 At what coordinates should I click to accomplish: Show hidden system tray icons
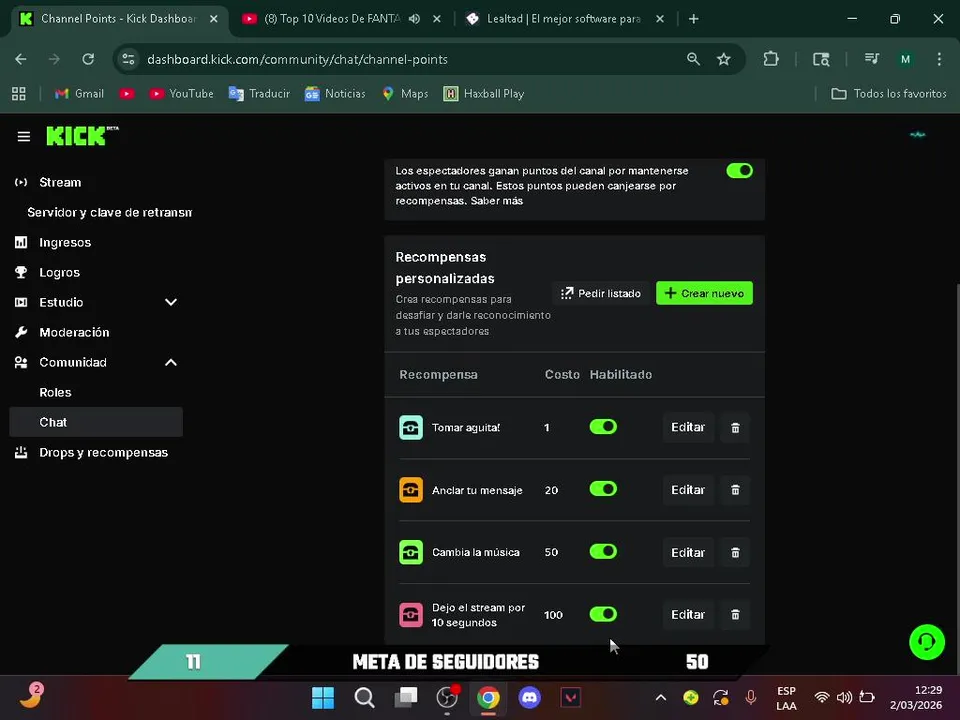click(661, 697)
